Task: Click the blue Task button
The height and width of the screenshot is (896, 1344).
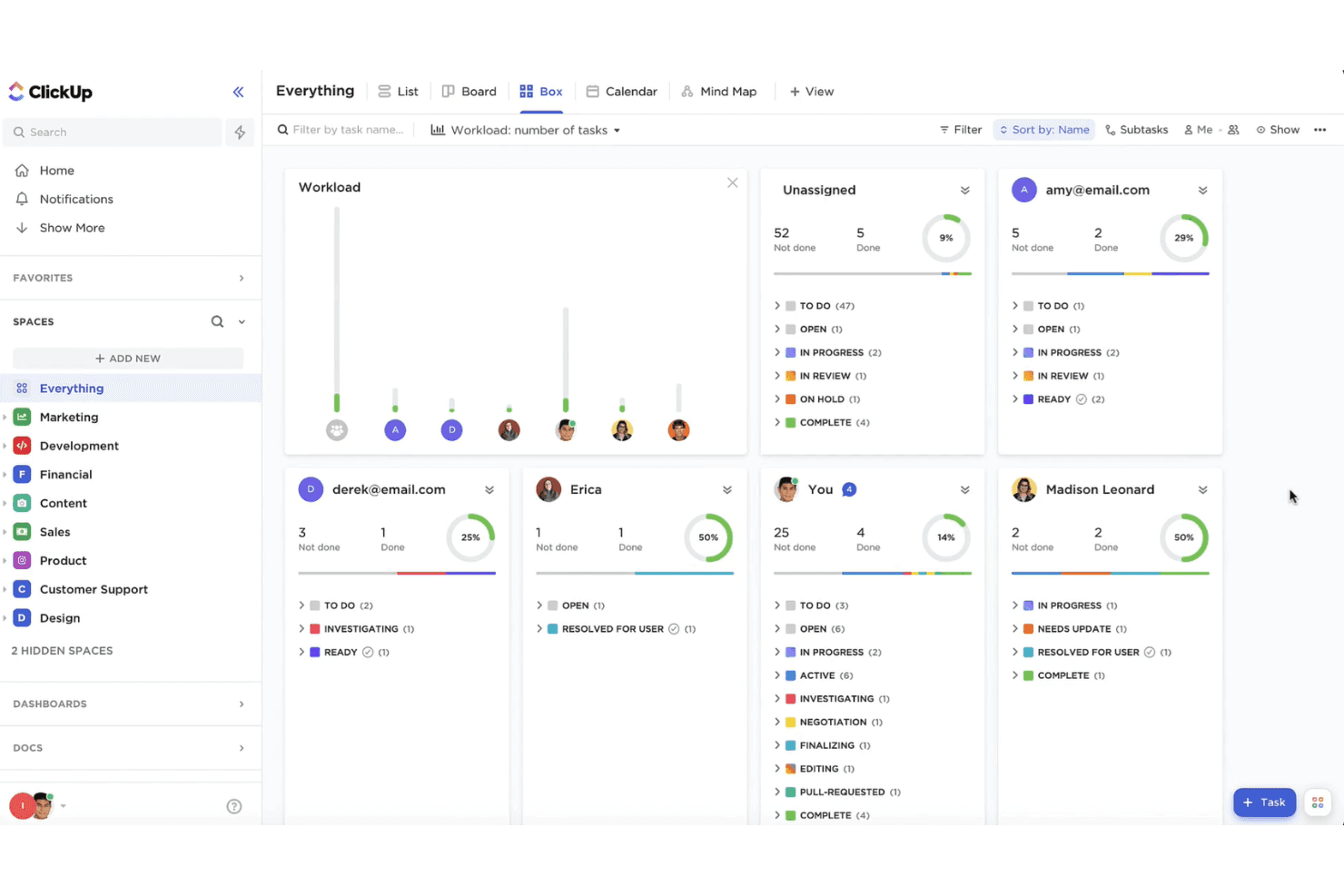Action: click(1264, 802)
